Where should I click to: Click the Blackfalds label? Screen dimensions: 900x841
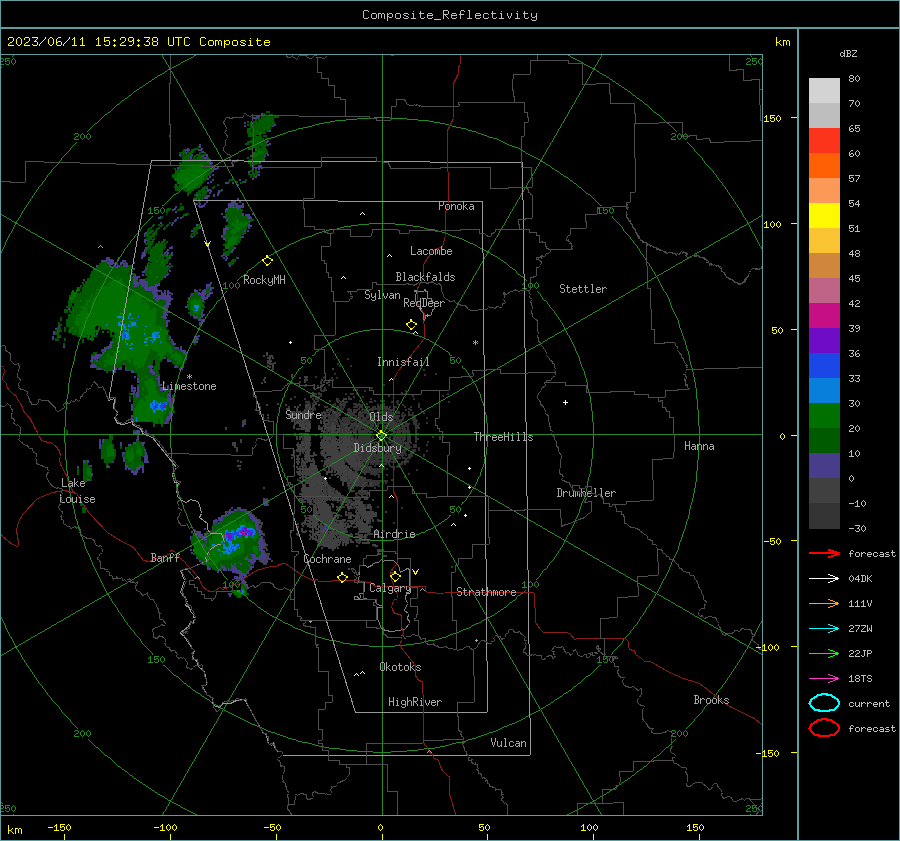click(x=425, y=277)
